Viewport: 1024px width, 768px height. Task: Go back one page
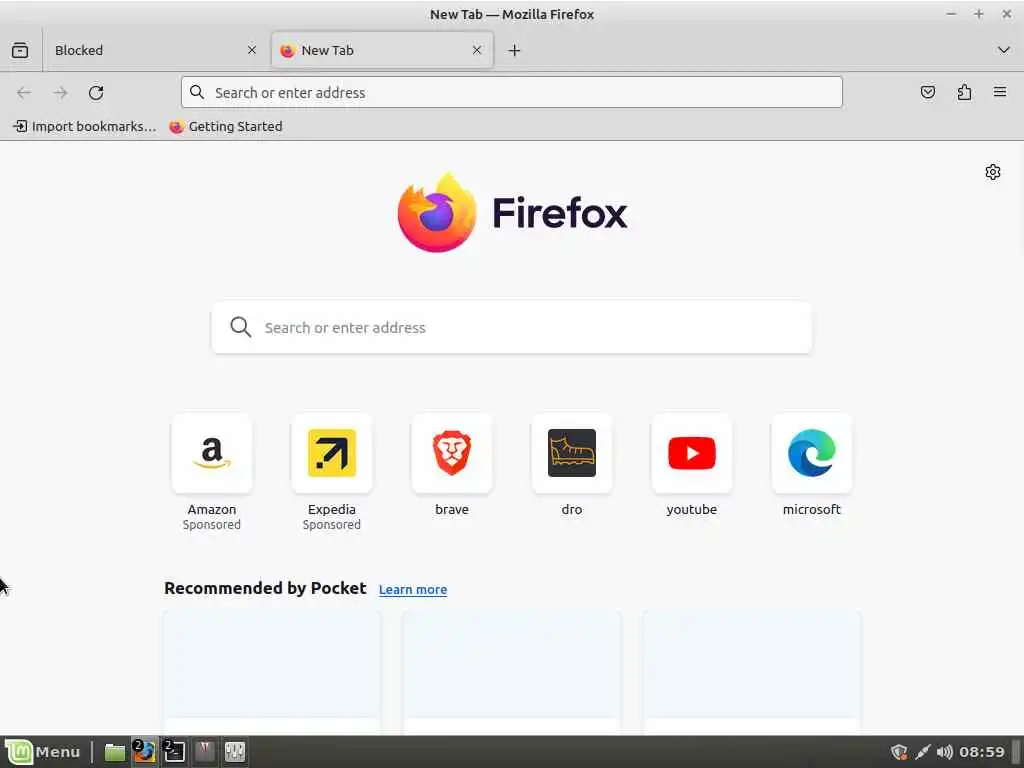(x=24, y=93)
